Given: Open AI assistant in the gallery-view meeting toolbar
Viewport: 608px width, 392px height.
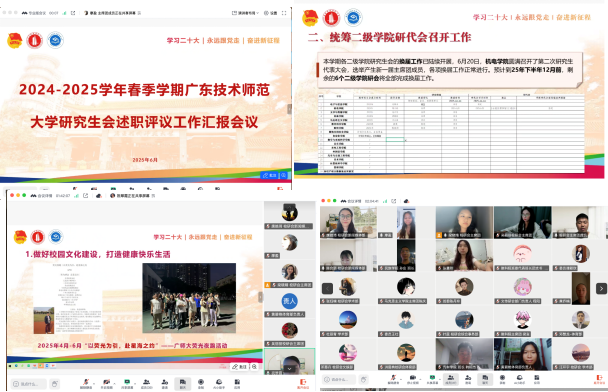Looking at the screenshot, I should [x=520, y=378].
